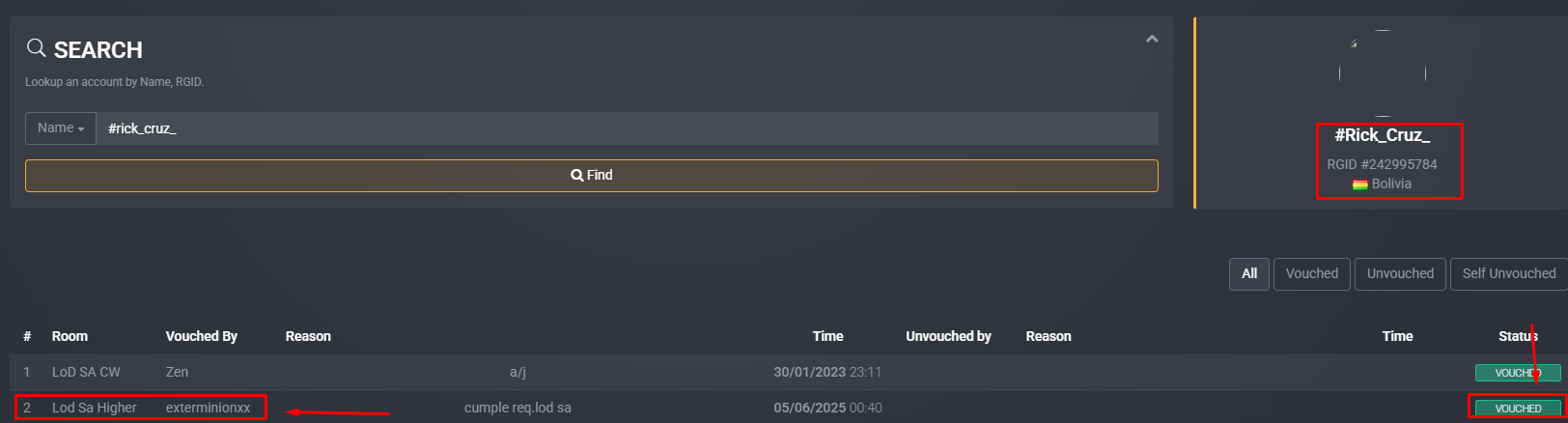Click the VOUCHED badge for LoD SA CW
The width and height of the screenshot is (1568, 423).
1518,373
